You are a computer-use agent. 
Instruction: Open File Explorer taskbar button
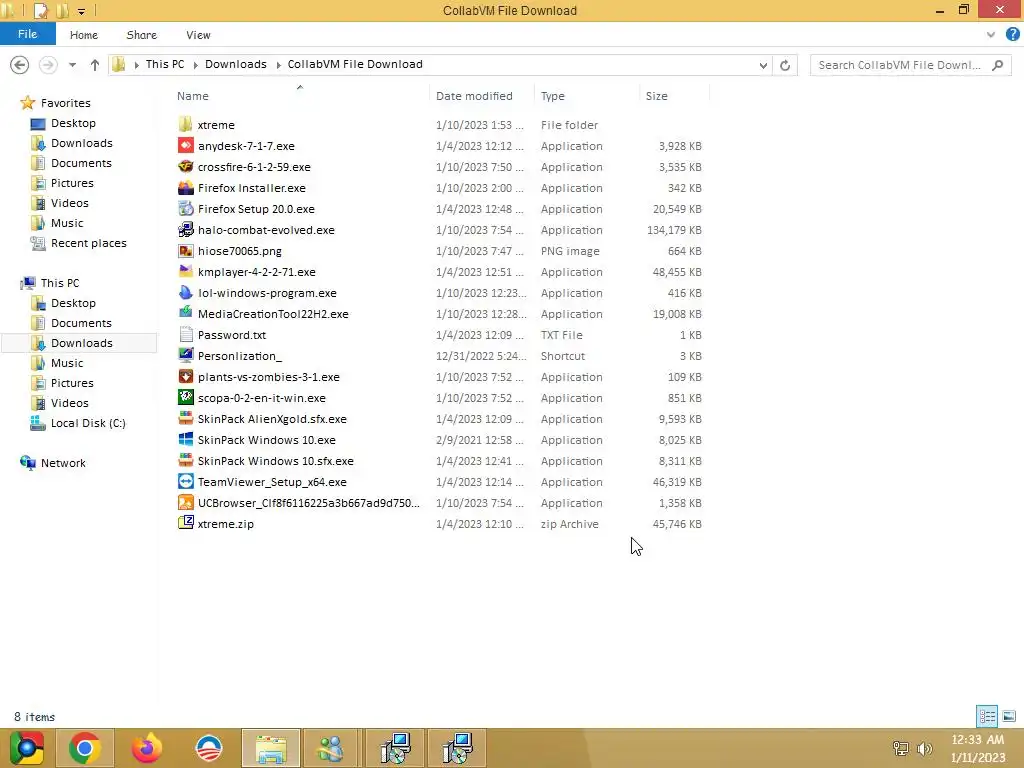pyautogui.click(x=271, y=748)
